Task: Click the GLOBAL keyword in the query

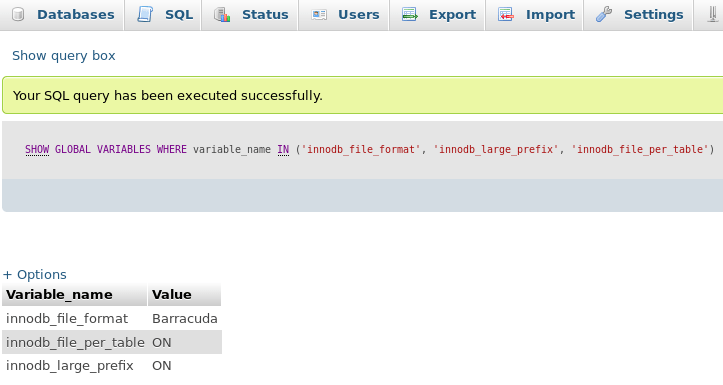Action: click(73, 149)
